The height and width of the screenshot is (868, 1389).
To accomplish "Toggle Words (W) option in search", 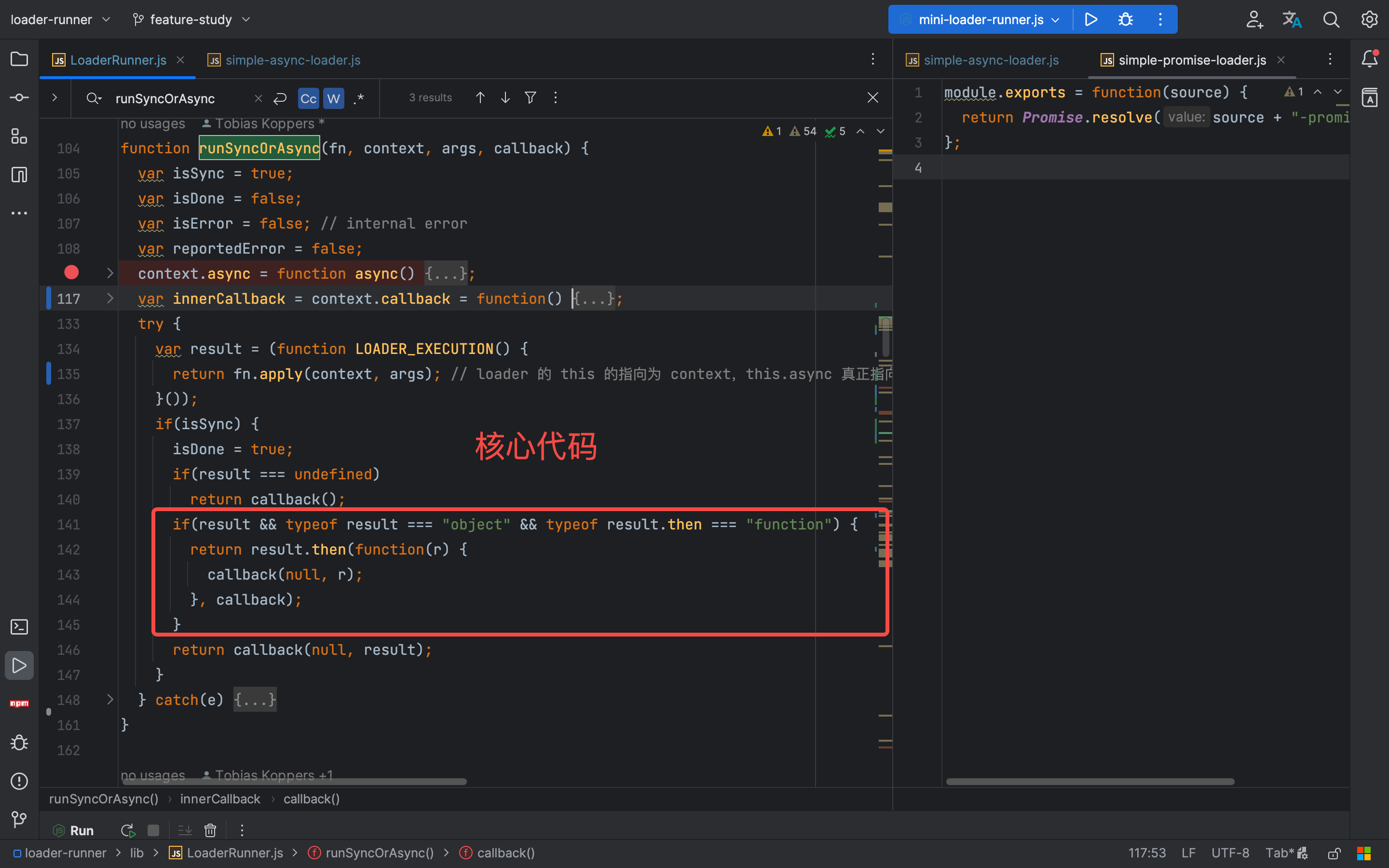I will [333, 98].
